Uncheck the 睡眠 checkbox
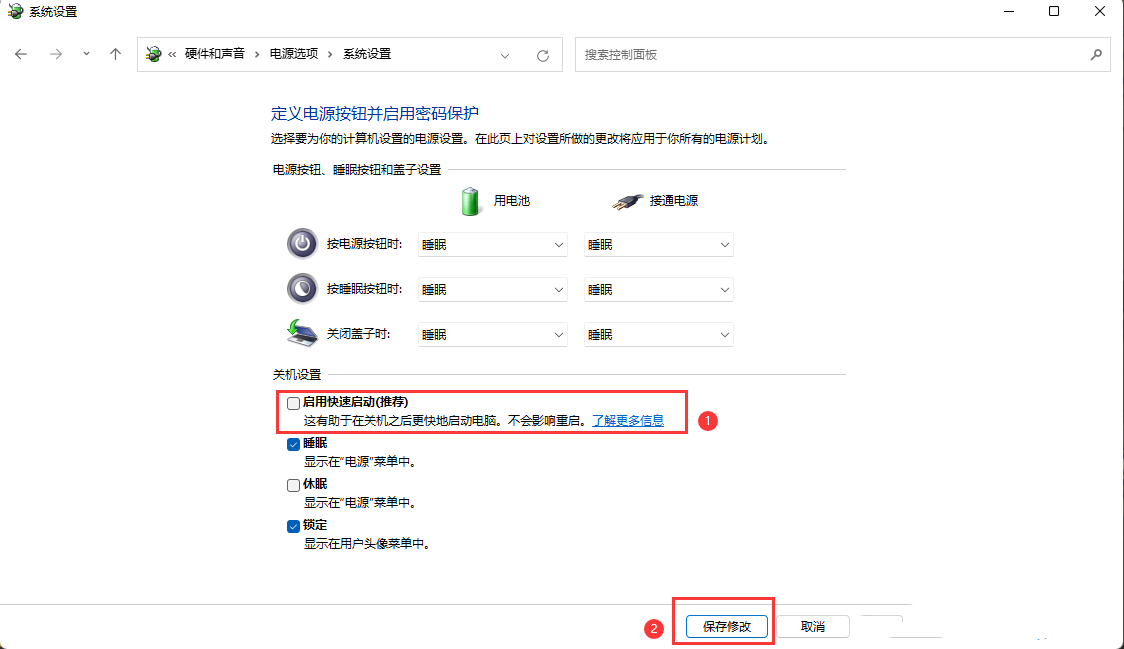The image size is (1124, 649). [x=293, y=443]
